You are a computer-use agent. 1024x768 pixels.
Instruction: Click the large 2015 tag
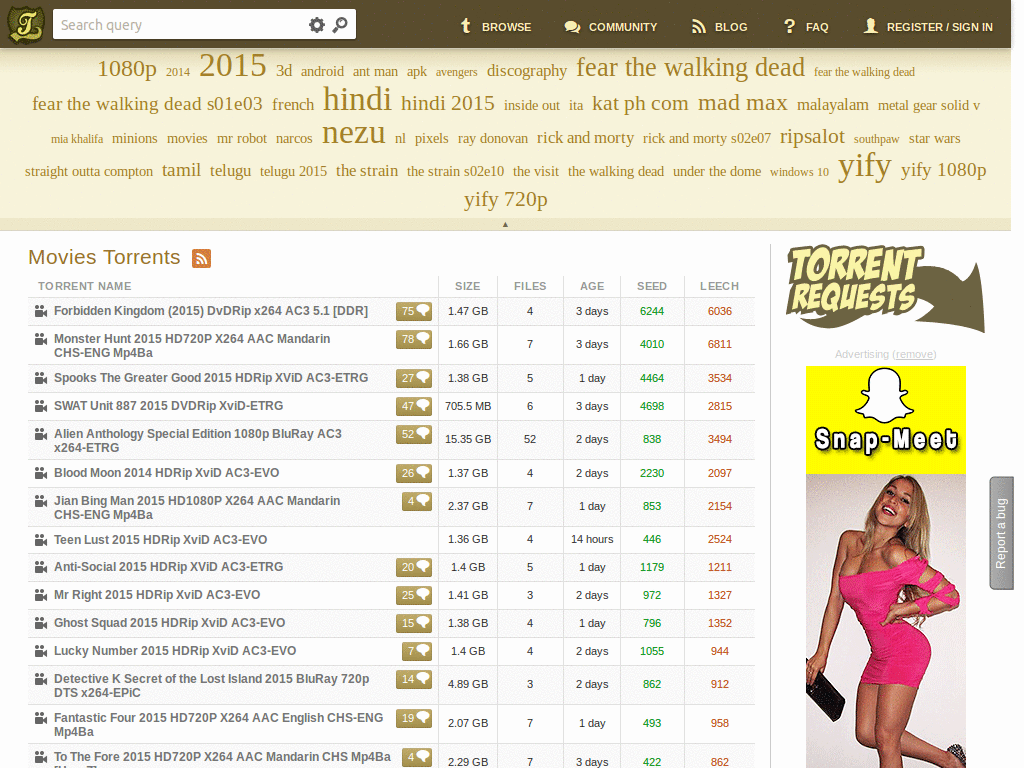[232, 65]
